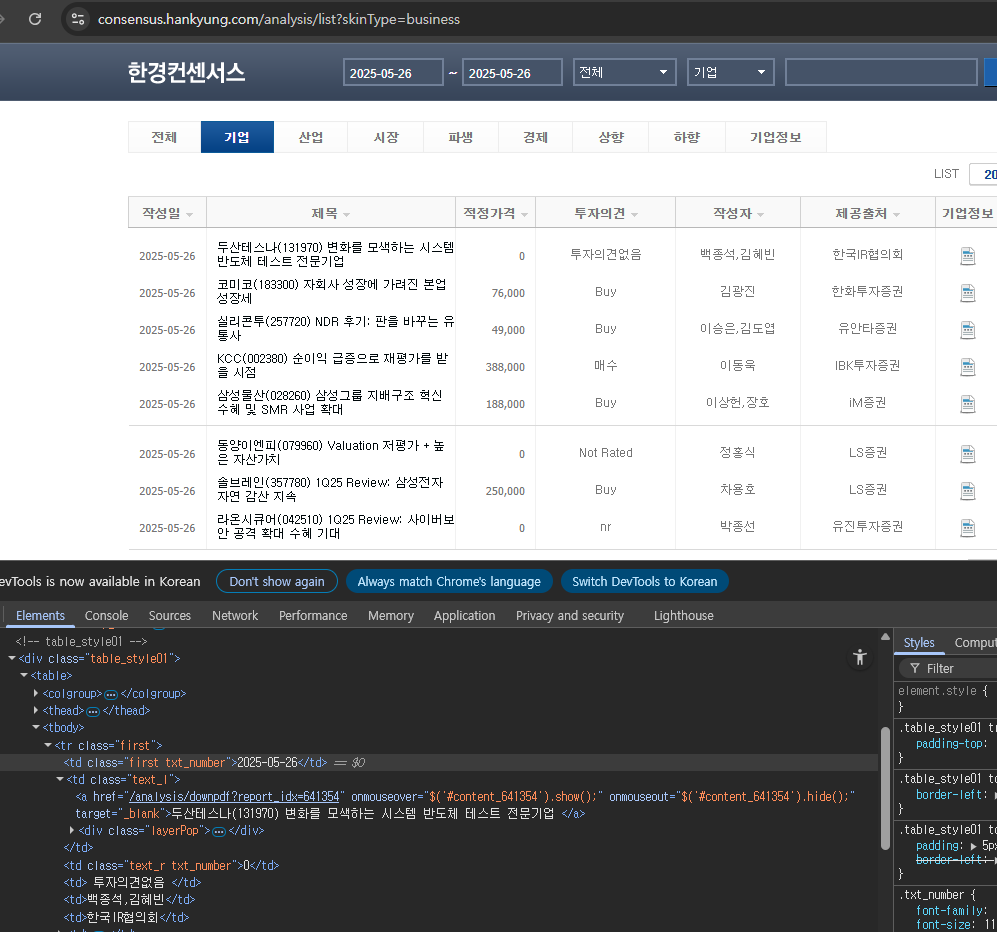Open Privacy and security DevTools tab
Viewport: 997px width, 932px height.
click(570, 615)
